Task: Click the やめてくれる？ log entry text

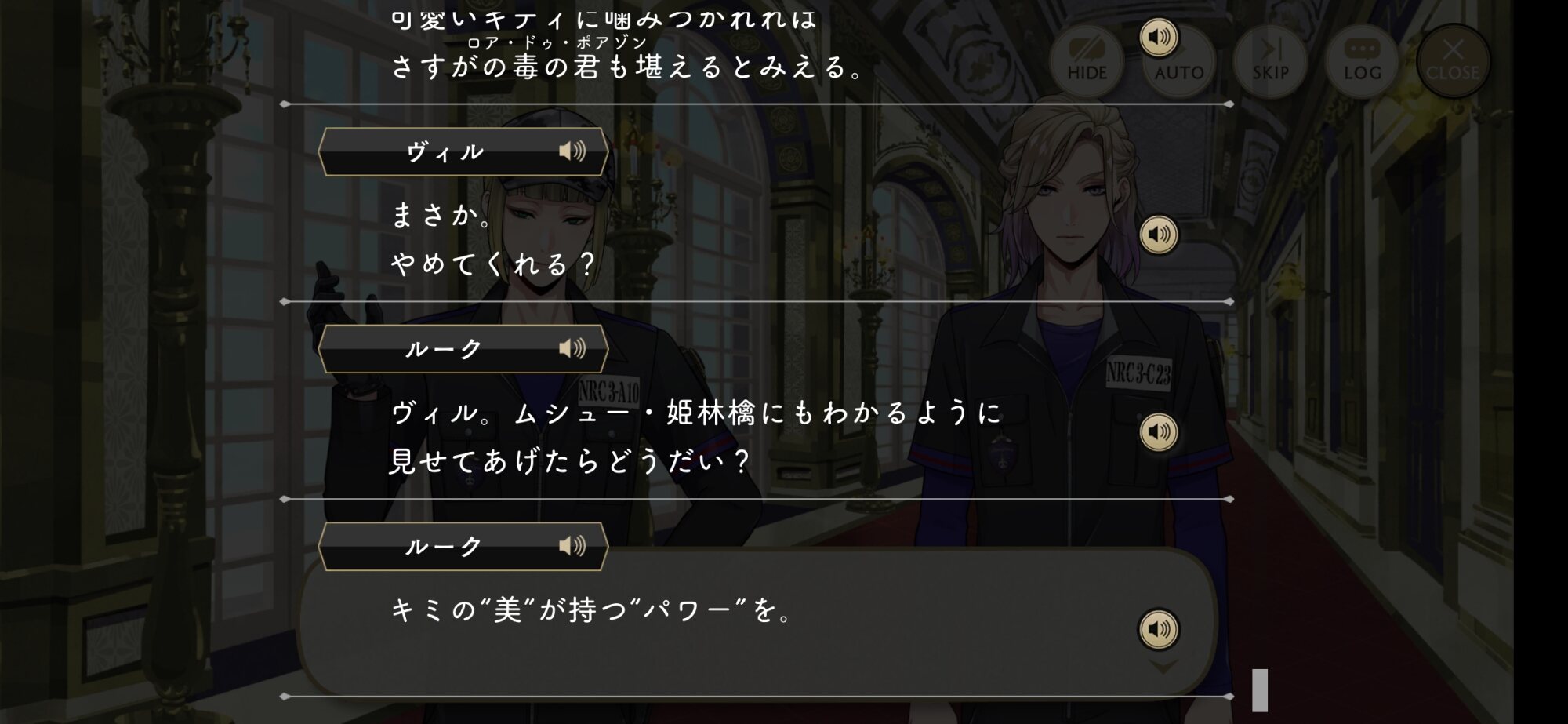Action: 494,264
